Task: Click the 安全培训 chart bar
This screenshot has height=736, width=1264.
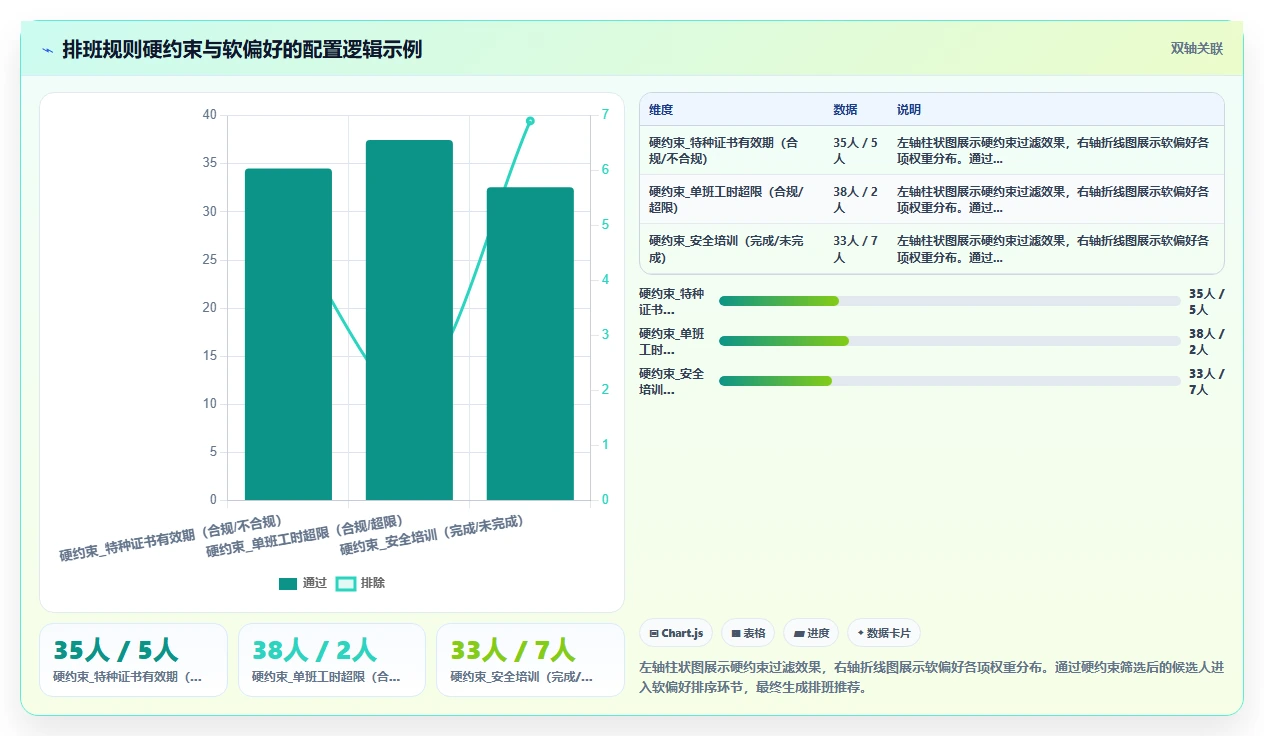Action: pyautogui.click(x=530, y=344)
